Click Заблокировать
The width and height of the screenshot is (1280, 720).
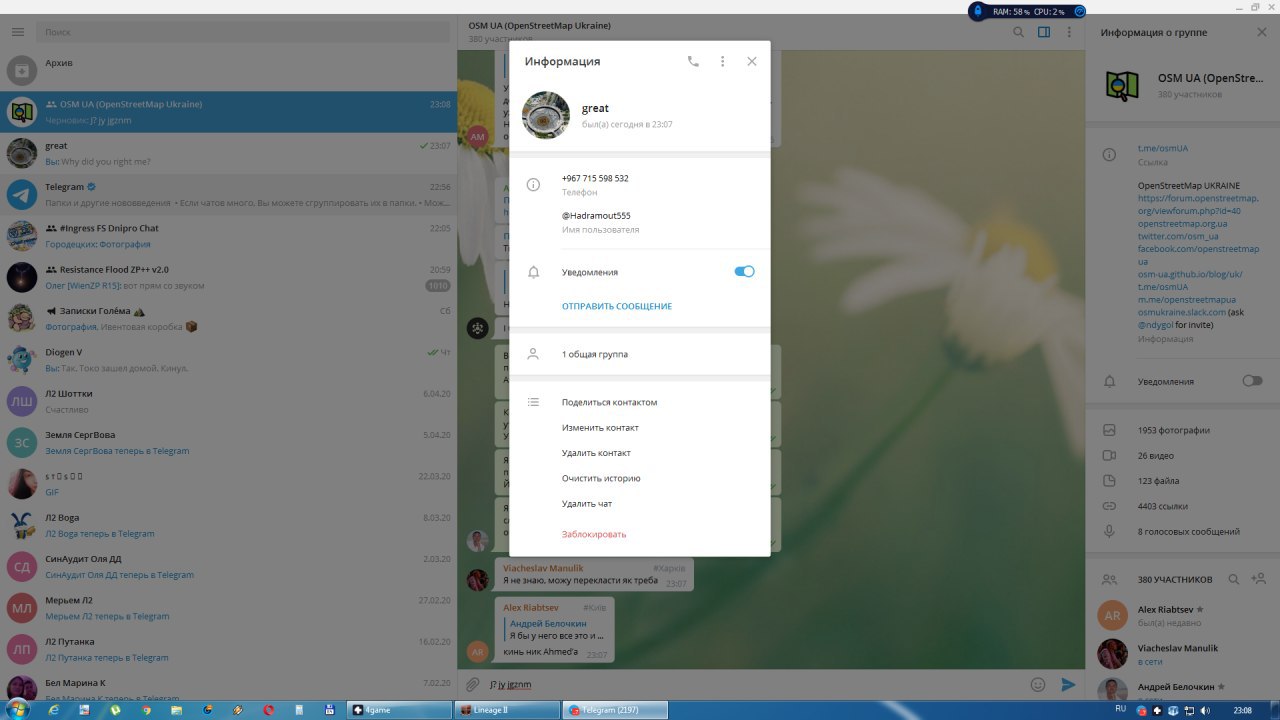(594, 534)
